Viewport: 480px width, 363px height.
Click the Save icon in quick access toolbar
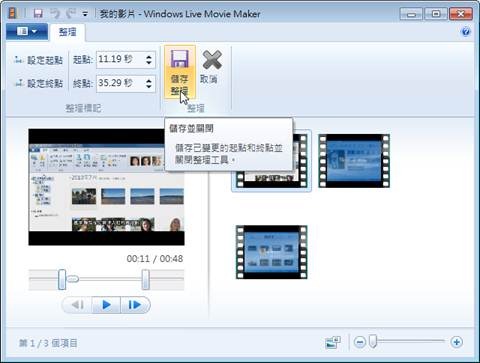[38, 14]
